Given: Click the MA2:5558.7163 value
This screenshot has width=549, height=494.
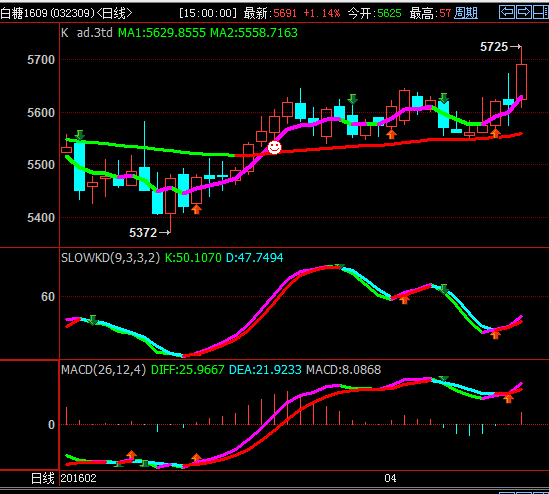Looking at the screenshot, I should [254, 33].
